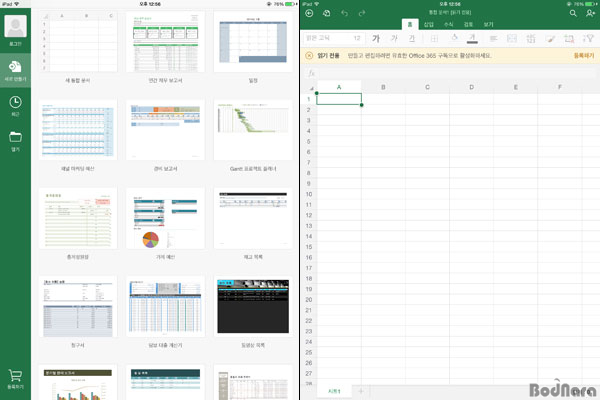The width and height of the screenshot is (600, 400).
Task: Share the workbook via add-person icon
Action: pyautogui.click(x=590, y=13)
